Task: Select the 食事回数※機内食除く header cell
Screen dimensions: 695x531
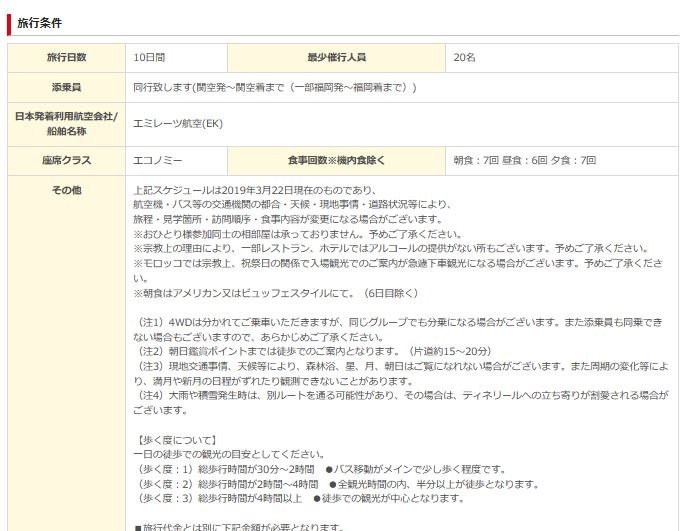Action: pyautogui.click(x=336, y=160)
